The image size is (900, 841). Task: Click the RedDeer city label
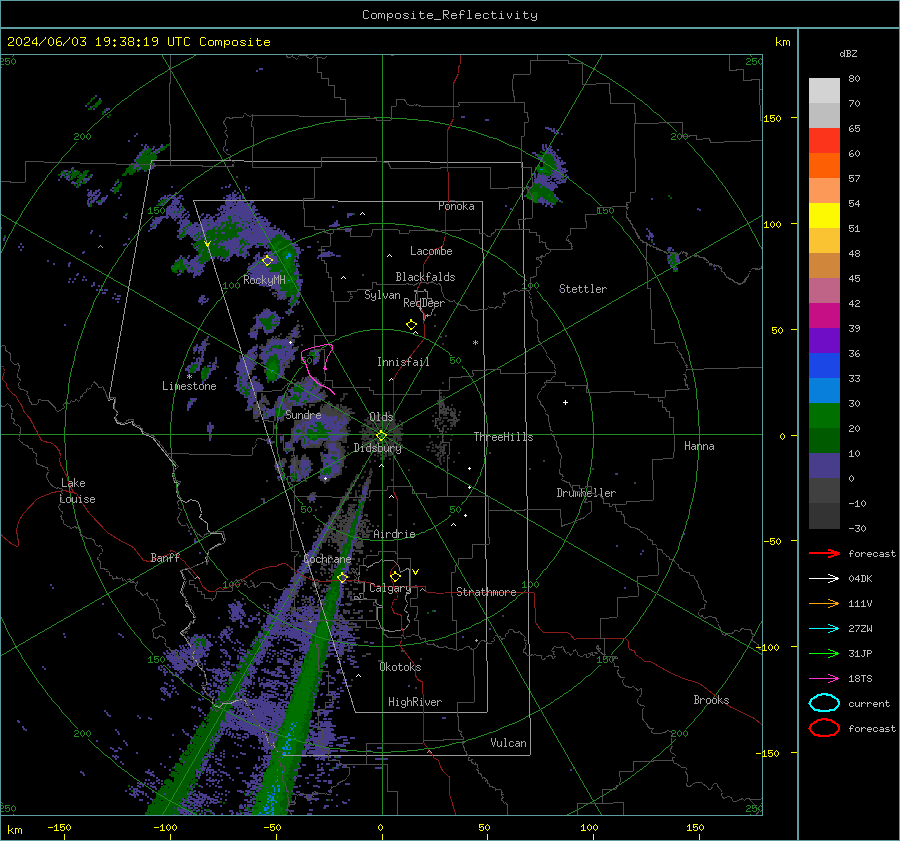pyautogui.click(x=424, y=303)
